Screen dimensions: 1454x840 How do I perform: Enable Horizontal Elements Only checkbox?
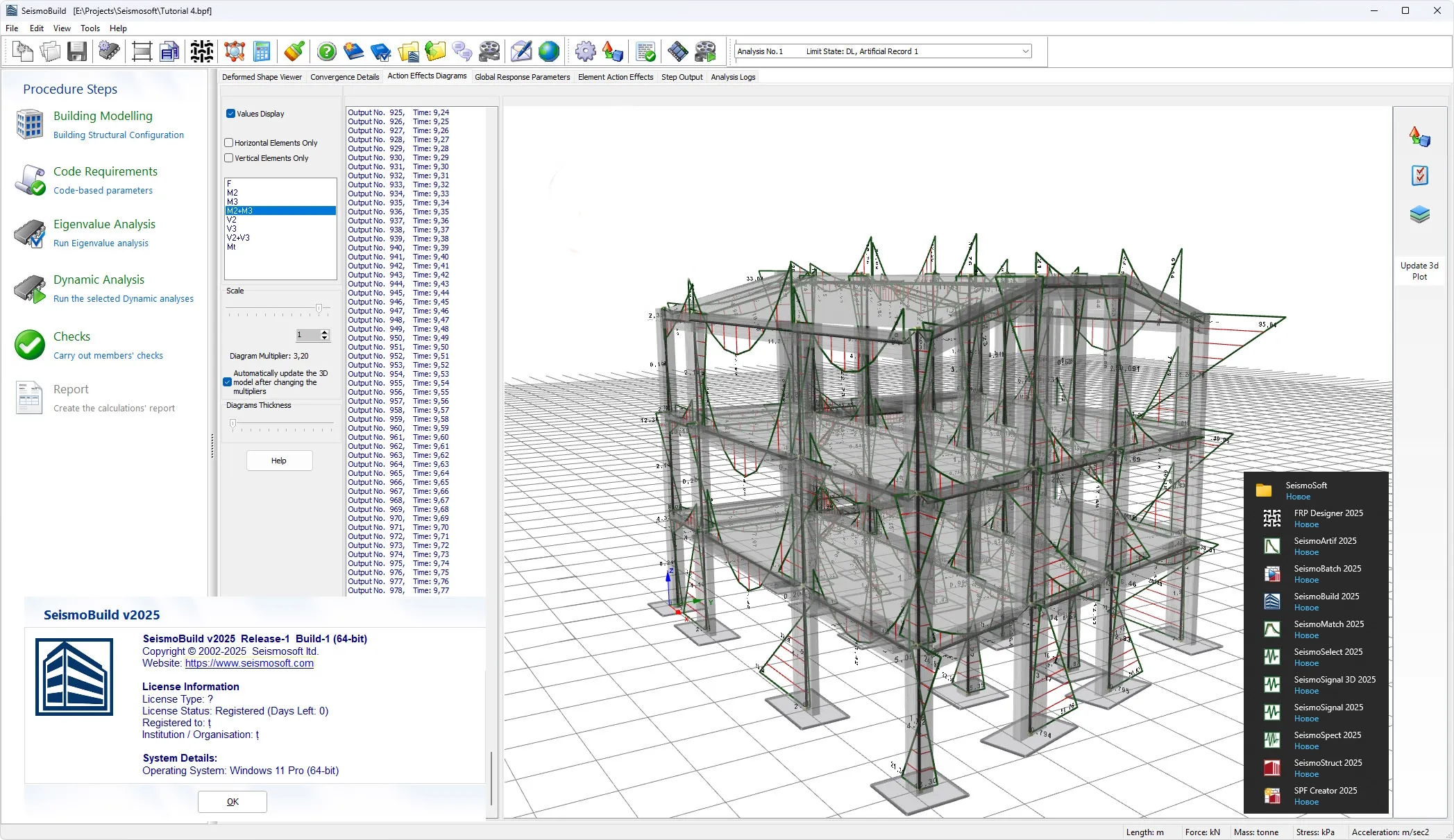[x=228, y=142]
